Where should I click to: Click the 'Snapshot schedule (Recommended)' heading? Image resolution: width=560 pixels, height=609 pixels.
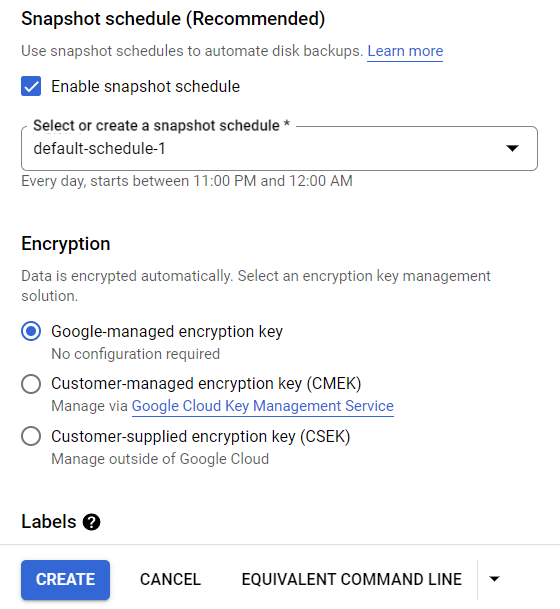point(173,19)
